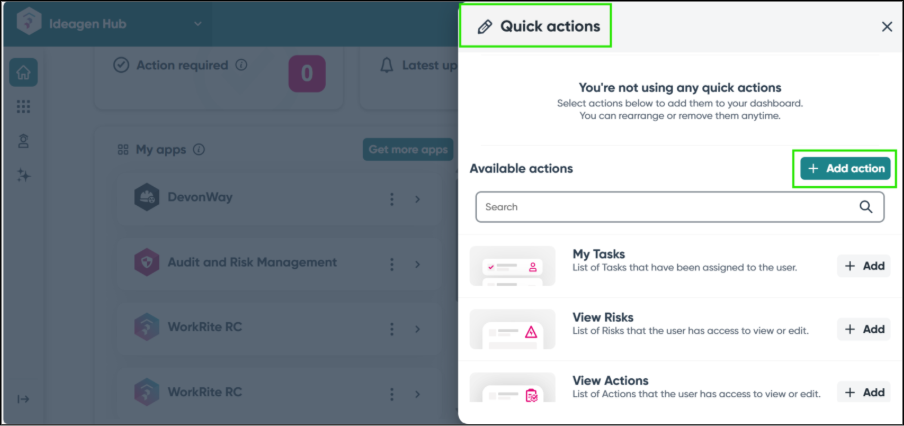Click the Add action button
This screenshot has height=426, width=904.
click(845, 169)
